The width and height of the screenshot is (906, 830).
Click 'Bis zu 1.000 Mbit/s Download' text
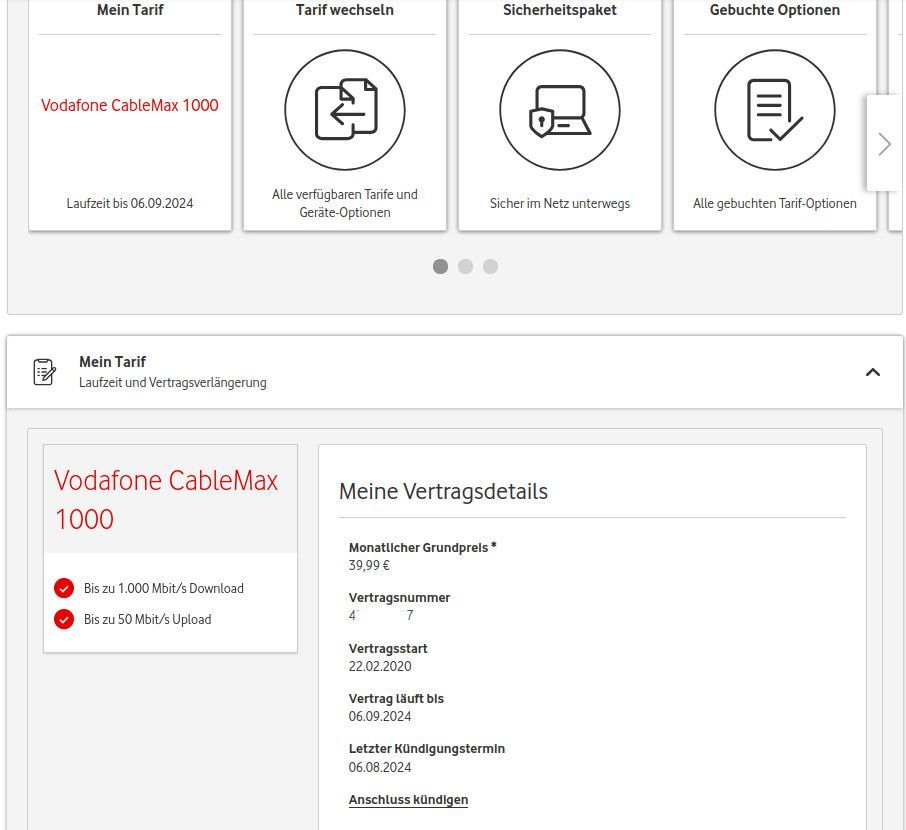click(164, 588)
